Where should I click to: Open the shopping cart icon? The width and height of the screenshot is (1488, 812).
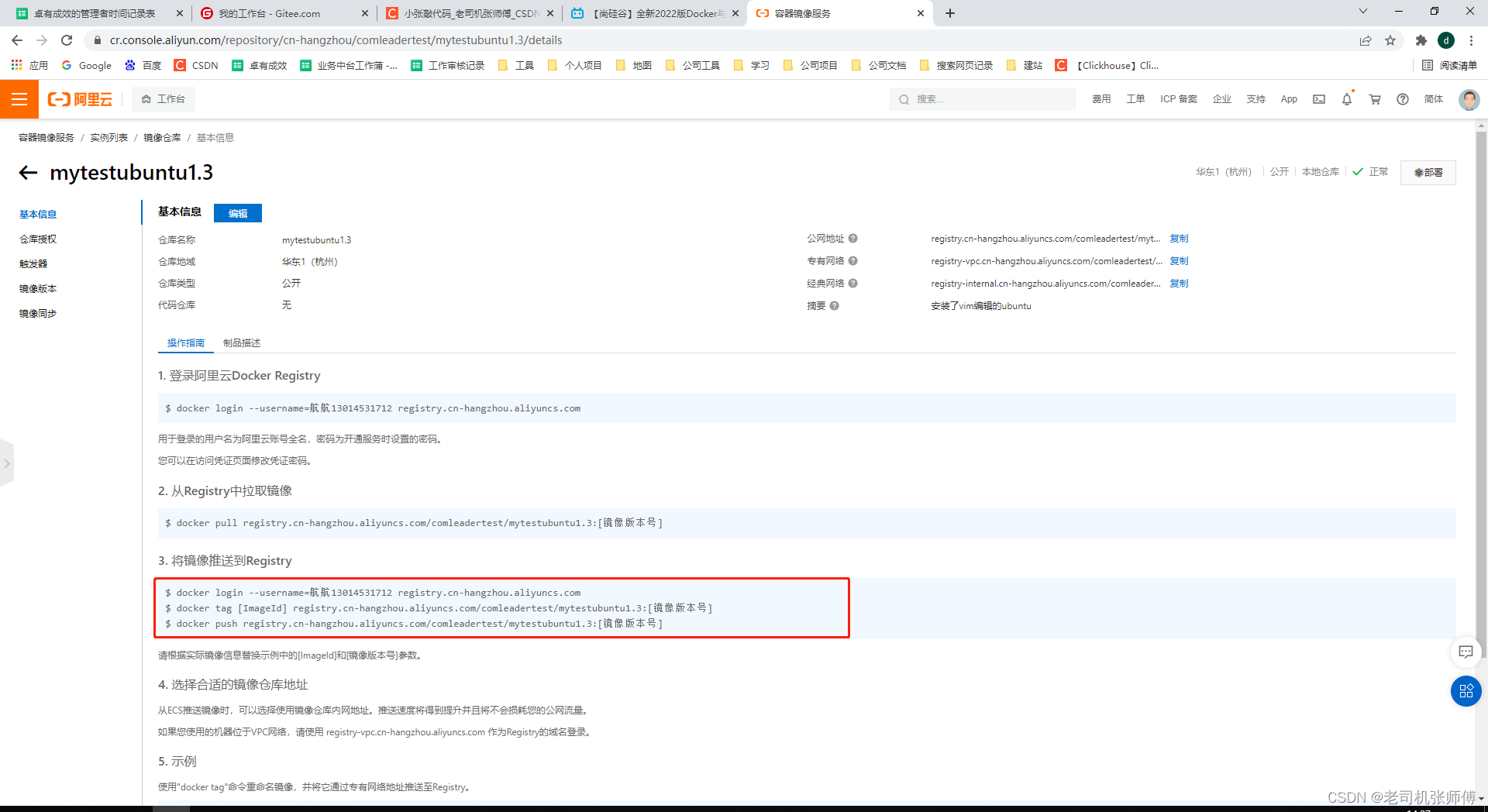(x=1375, y=99)
